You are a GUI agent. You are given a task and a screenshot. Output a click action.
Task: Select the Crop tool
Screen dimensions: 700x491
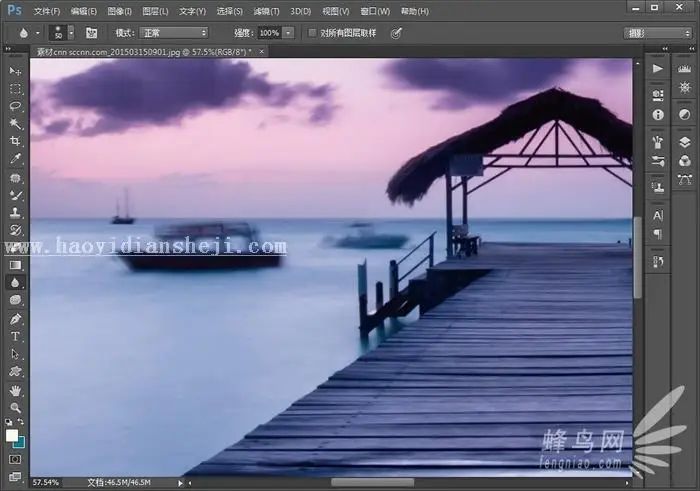click(x=15, y=141)
